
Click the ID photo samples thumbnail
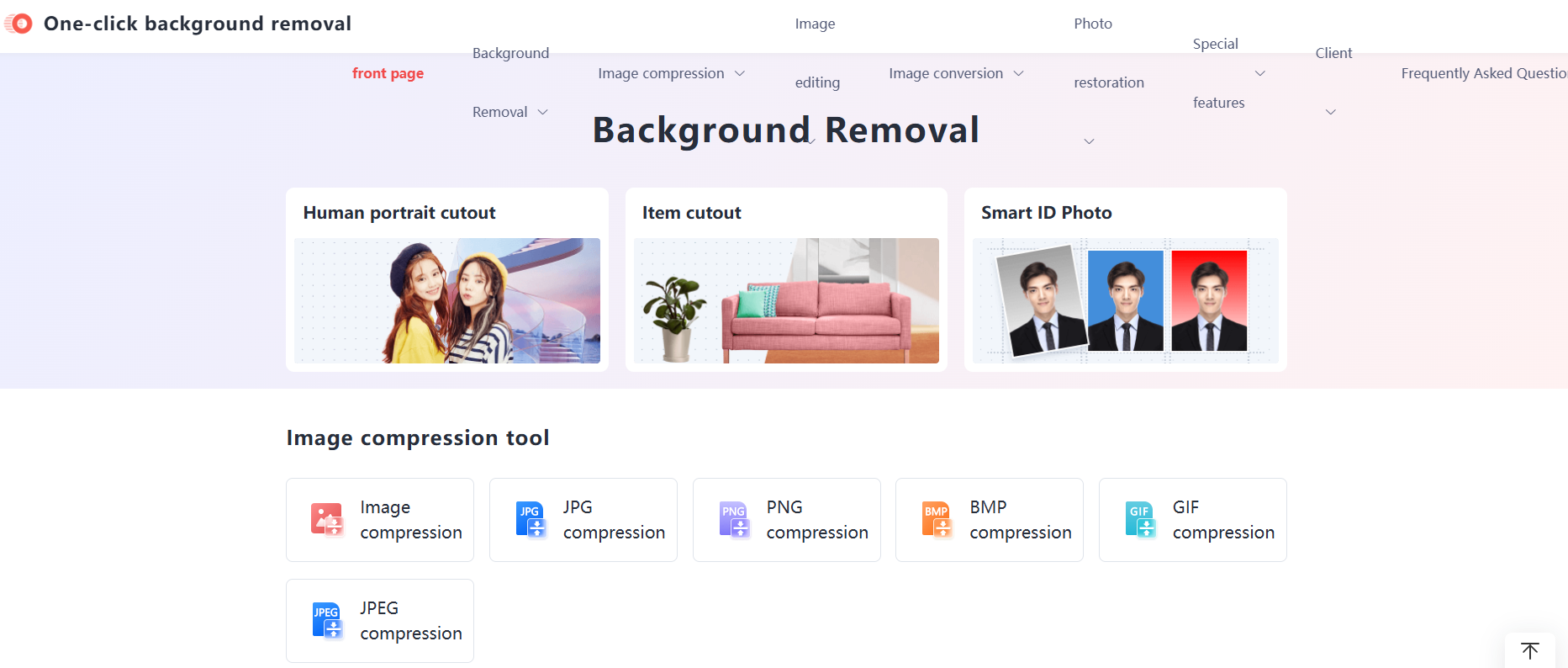[x=1126, y=300]
